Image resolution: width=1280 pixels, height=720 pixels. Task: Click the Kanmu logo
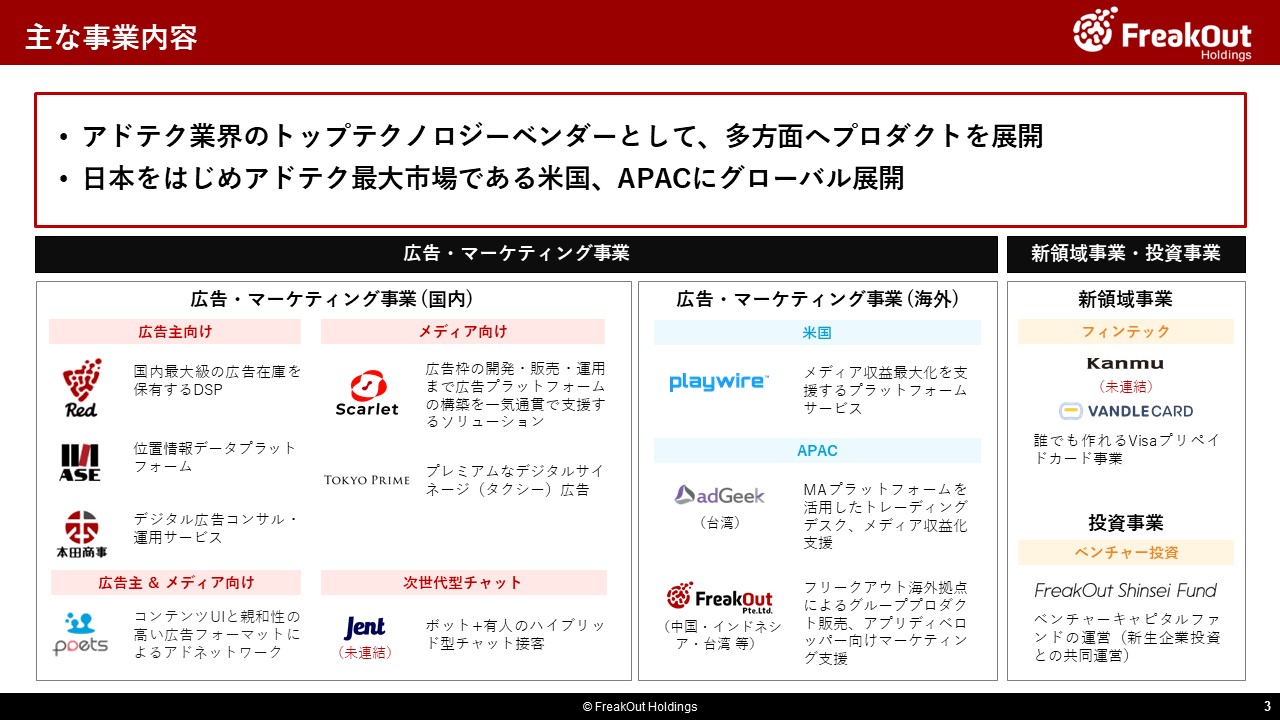(x=1125, y=363)
